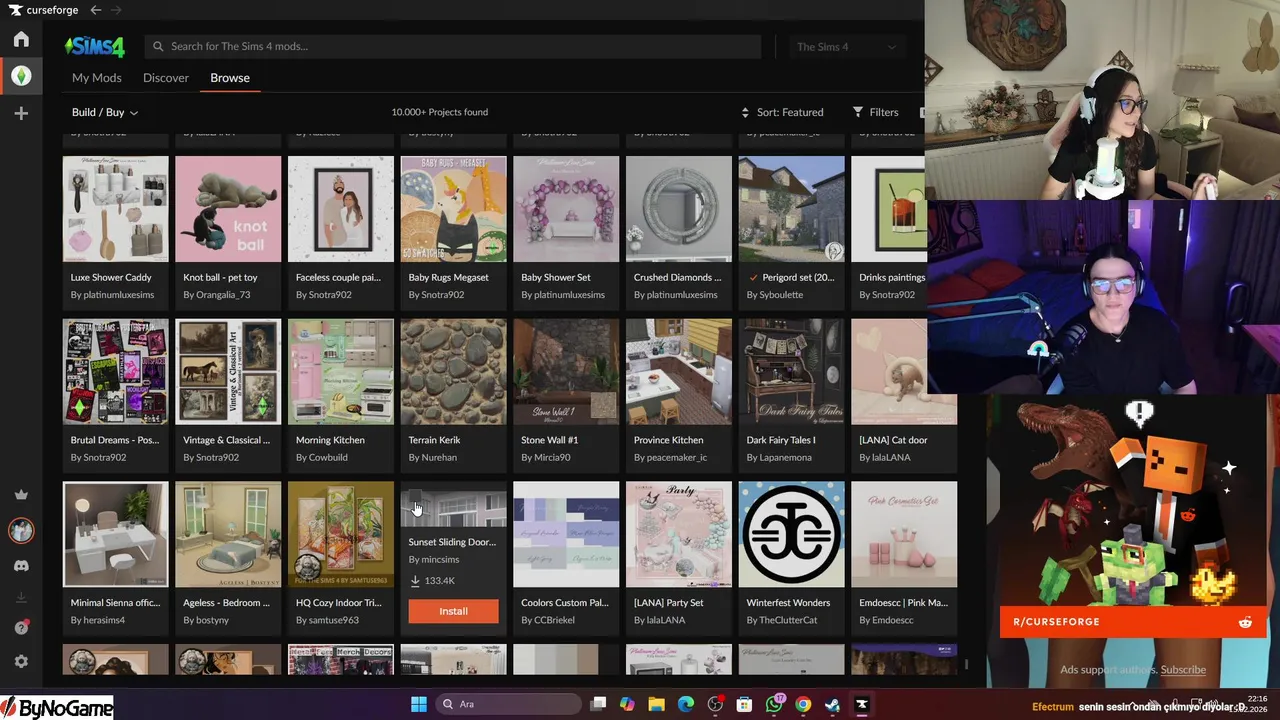1280x720 pixels.
Task: Open Coolors Custom Palette thumbnail
Action: coord(566,534)
